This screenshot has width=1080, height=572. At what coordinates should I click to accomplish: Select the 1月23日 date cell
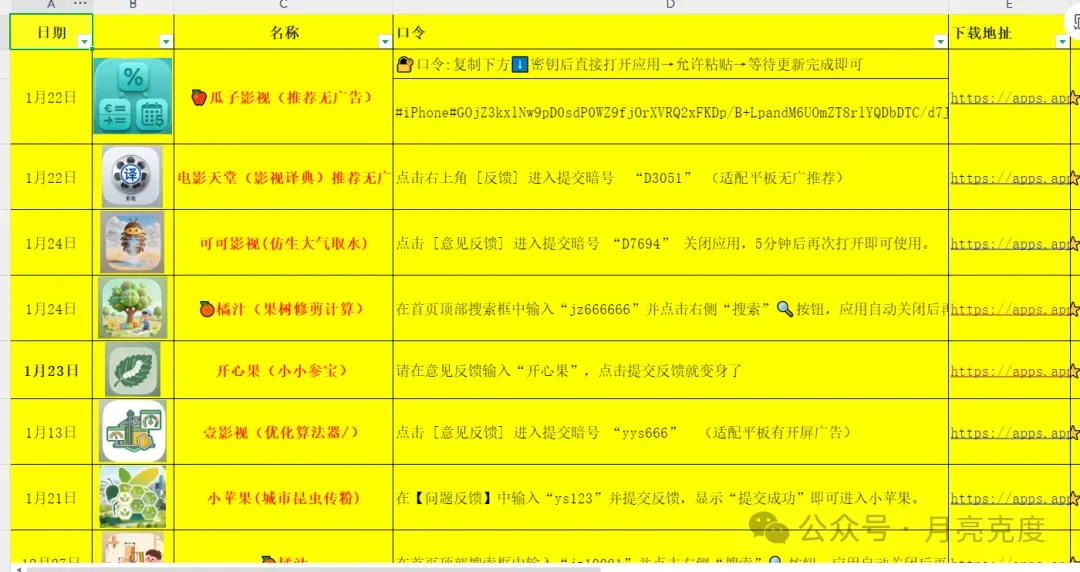point(51,370)
